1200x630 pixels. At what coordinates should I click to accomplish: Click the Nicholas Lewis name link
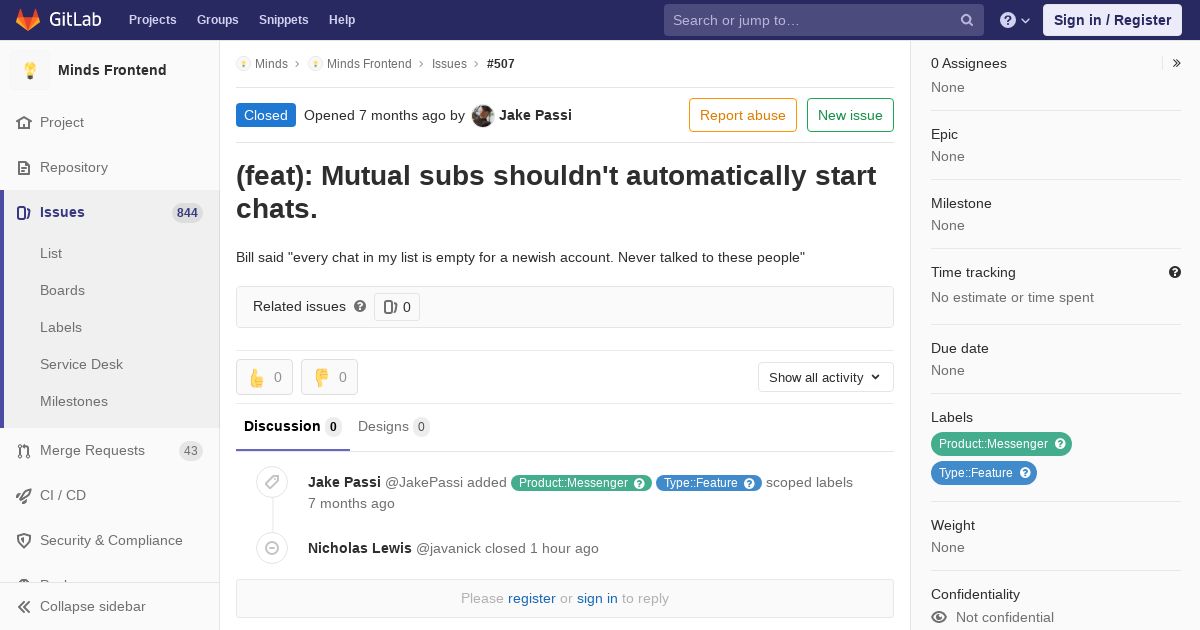pyautogui.click(x=360, y=548)
